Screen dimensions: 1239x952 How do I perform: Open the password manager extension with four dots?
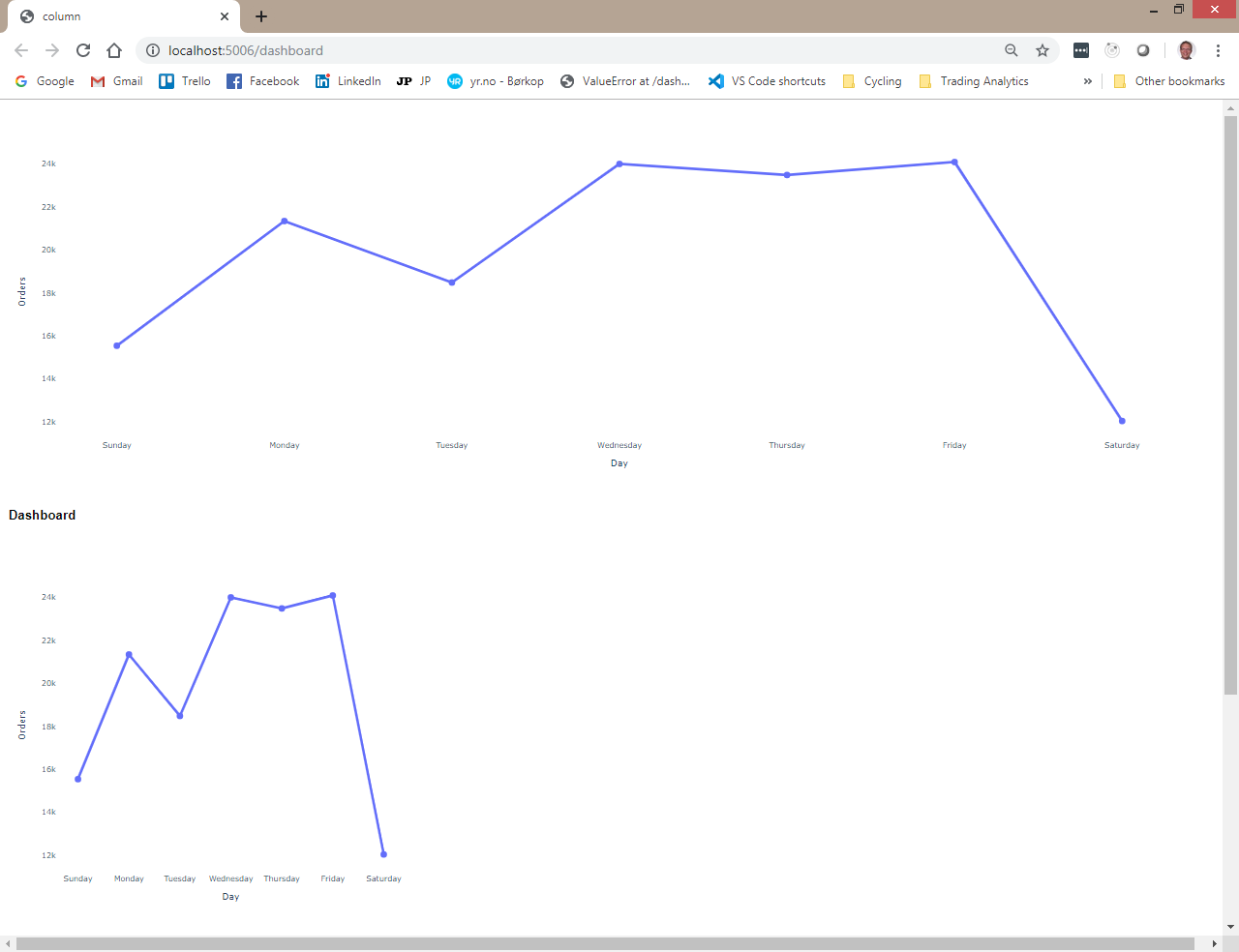point(1080,50)
